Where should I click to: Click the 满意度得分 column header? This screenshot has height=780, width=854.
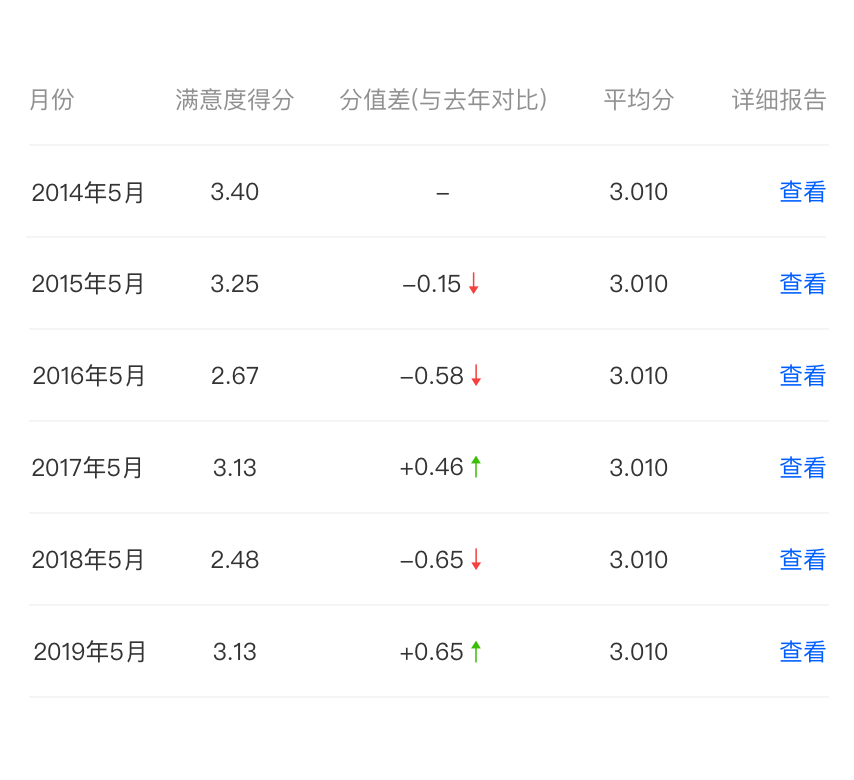pyautogui.click(x=234, y=100)
